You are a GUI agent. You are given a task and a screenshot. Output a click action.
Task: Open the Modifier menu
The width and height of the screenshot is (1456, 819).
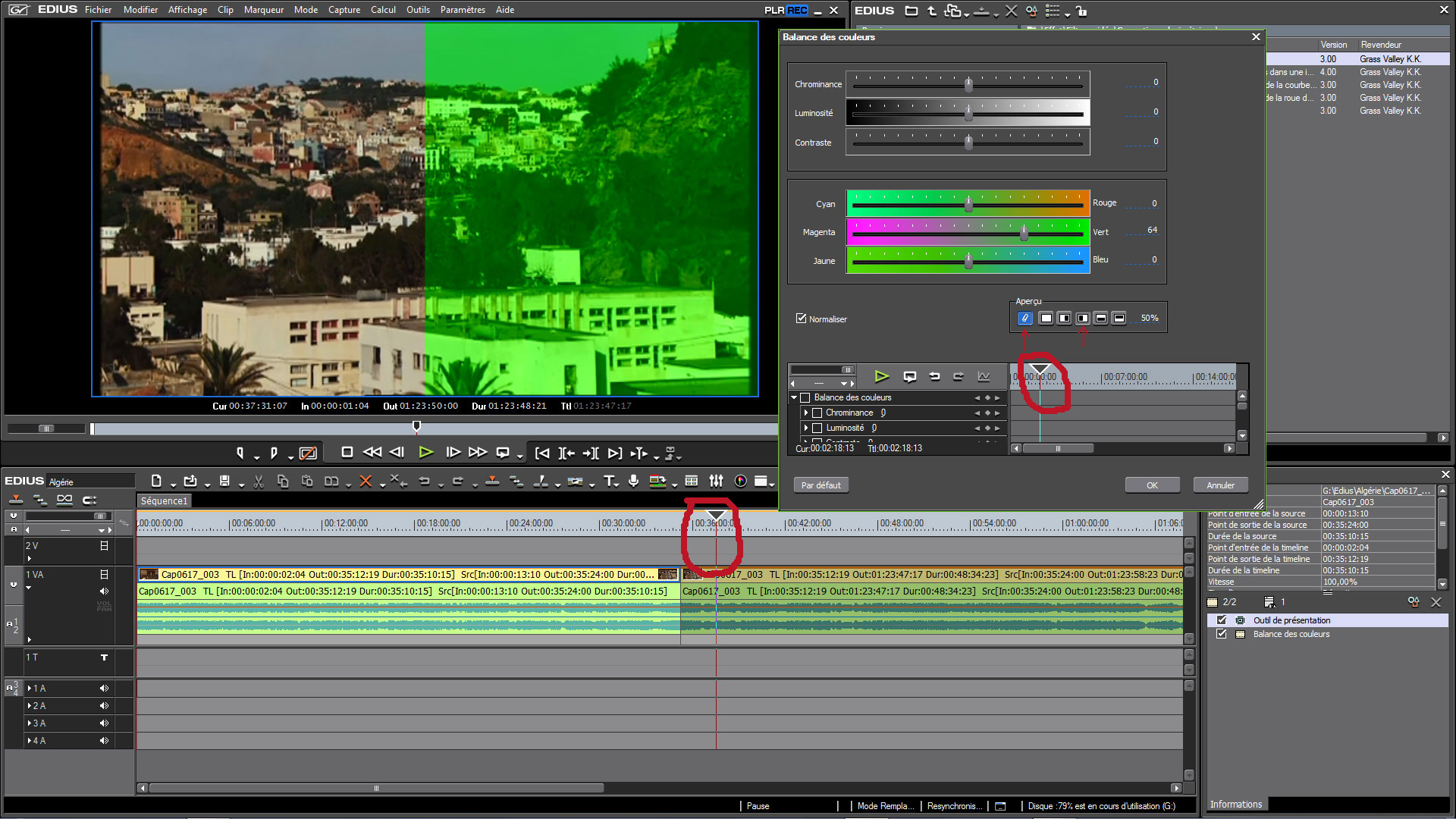[140, 10]
